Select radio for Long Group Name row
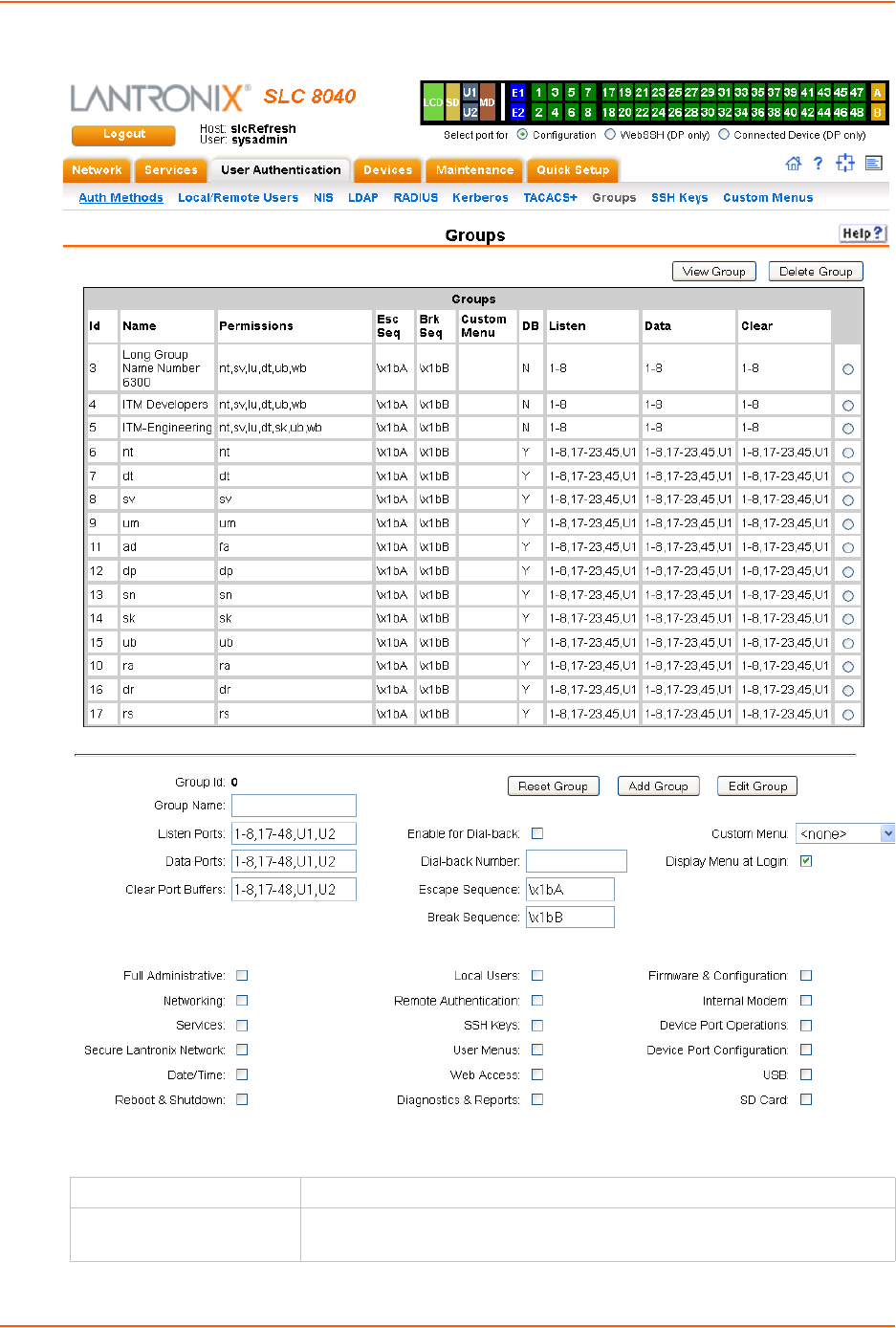This screenshot has height=1328, width=896. coord(848,369)
